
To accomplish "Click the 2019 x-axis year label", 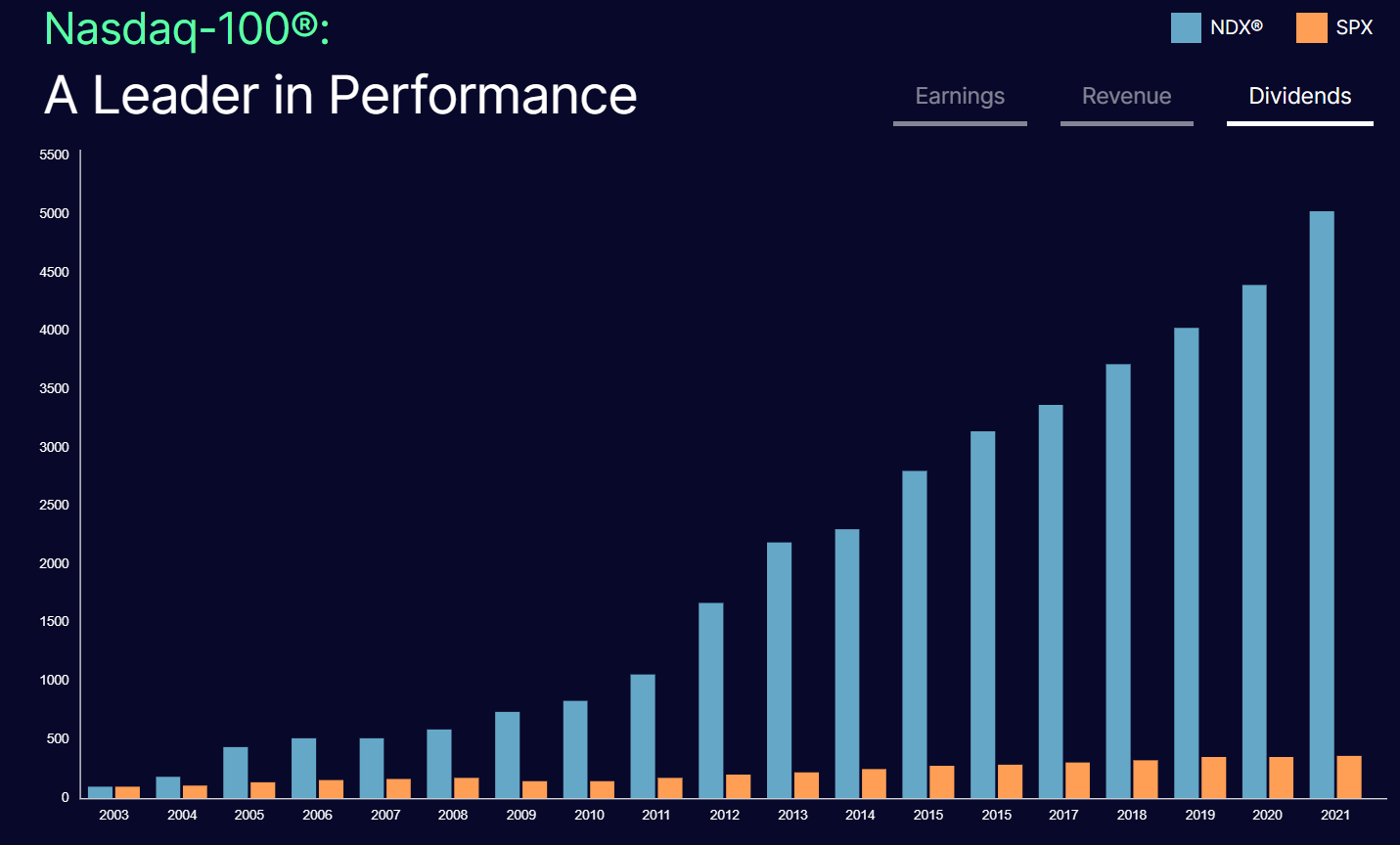I will coord(1199,815).
